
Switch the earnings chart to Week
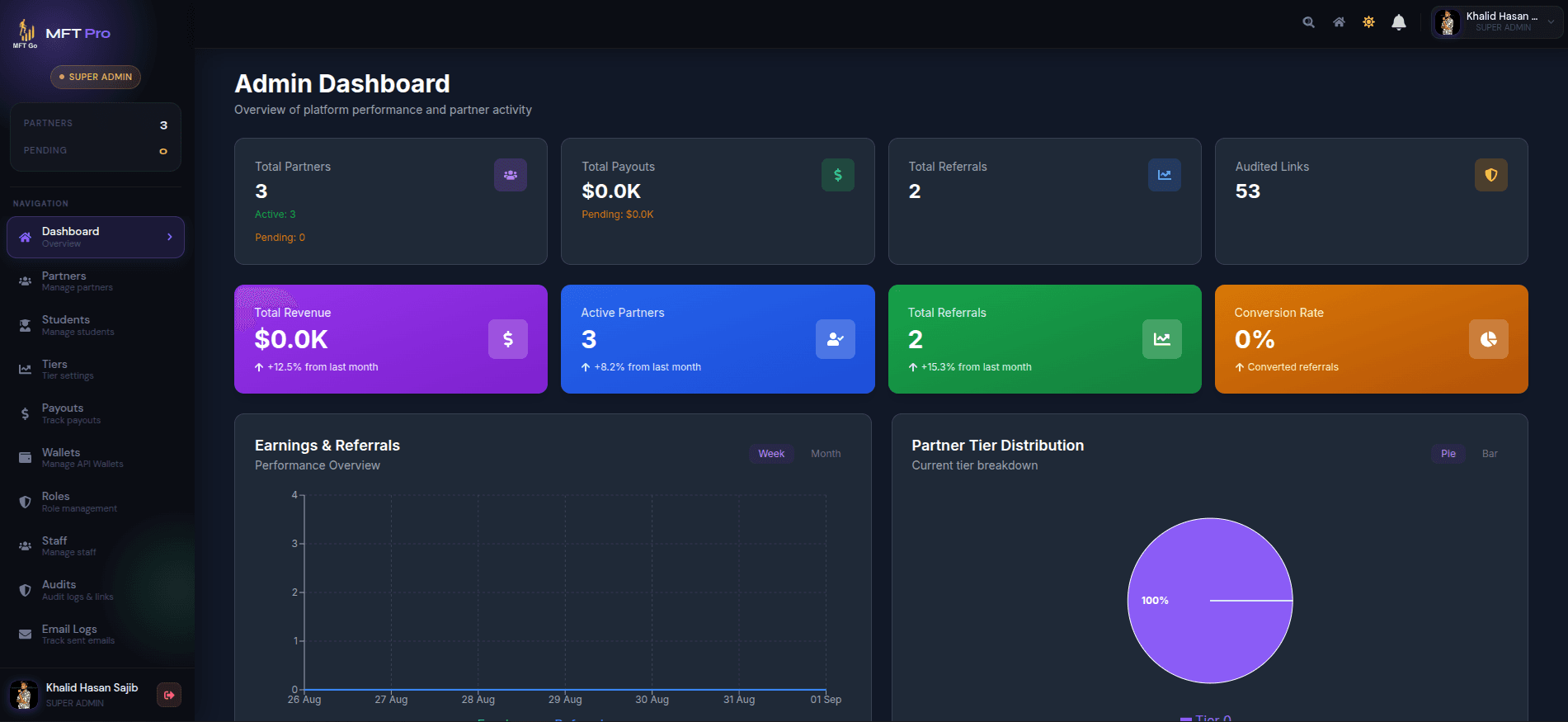pyautogui.click(x=771, y=454)
